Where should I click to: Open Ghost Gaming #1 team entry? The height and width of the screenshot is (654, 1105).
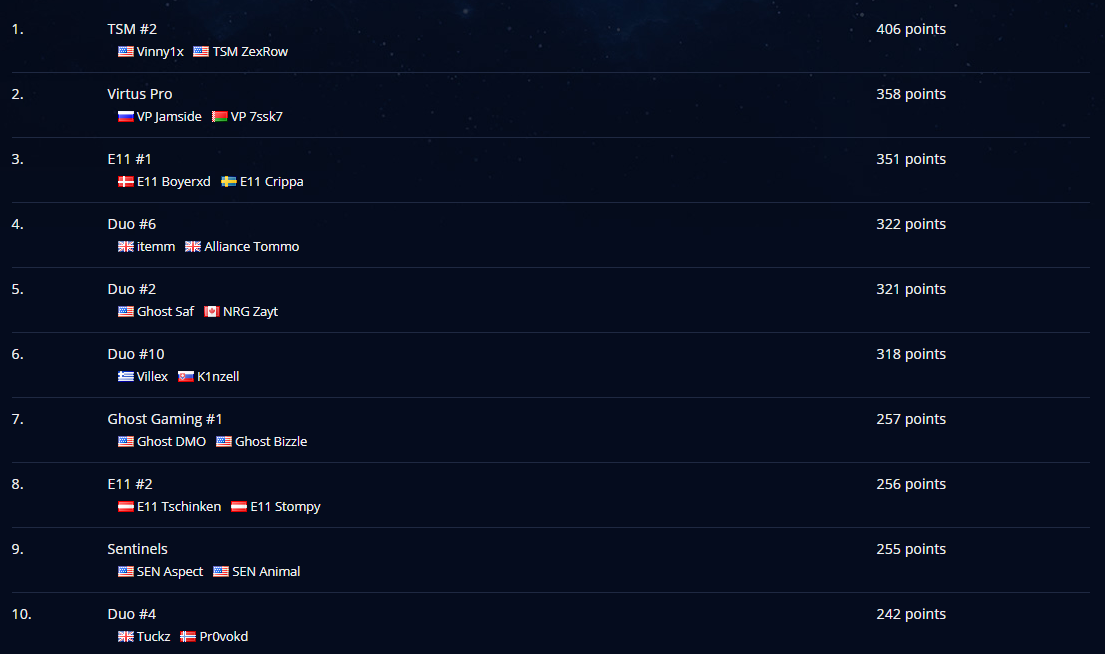[165, 419]
